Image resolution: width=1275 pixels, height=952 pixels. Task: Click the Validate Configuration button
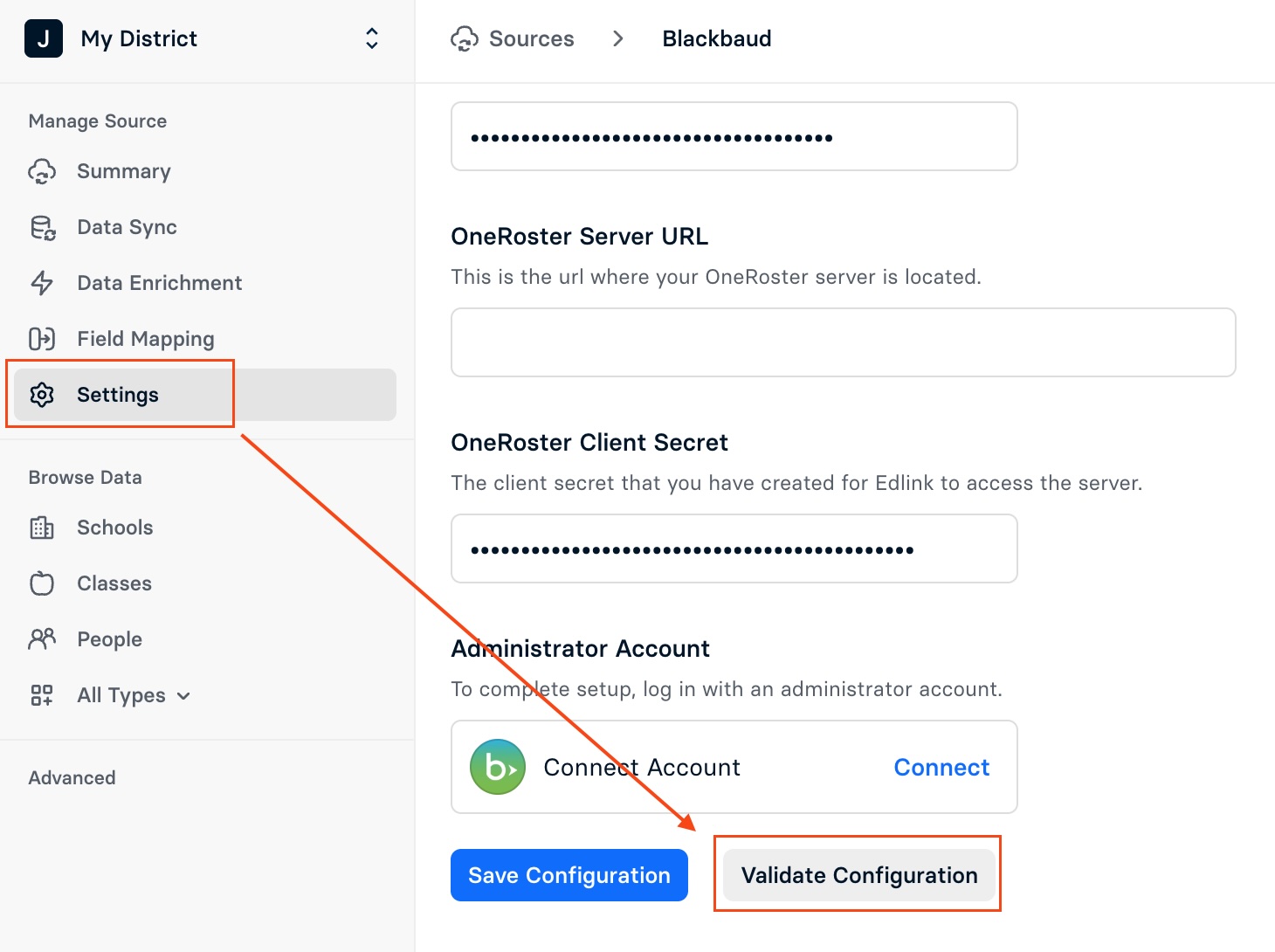[859, 875]
